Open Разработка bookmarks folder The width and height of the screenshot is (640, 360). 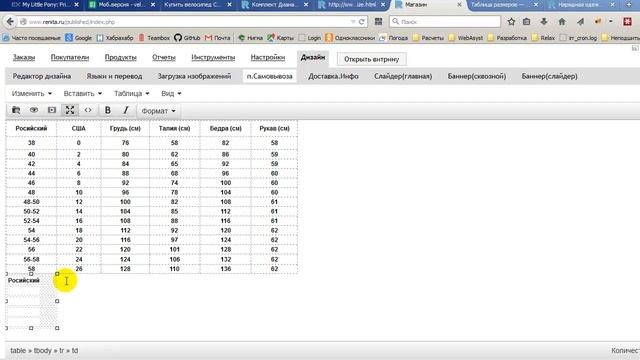point(507,38)
